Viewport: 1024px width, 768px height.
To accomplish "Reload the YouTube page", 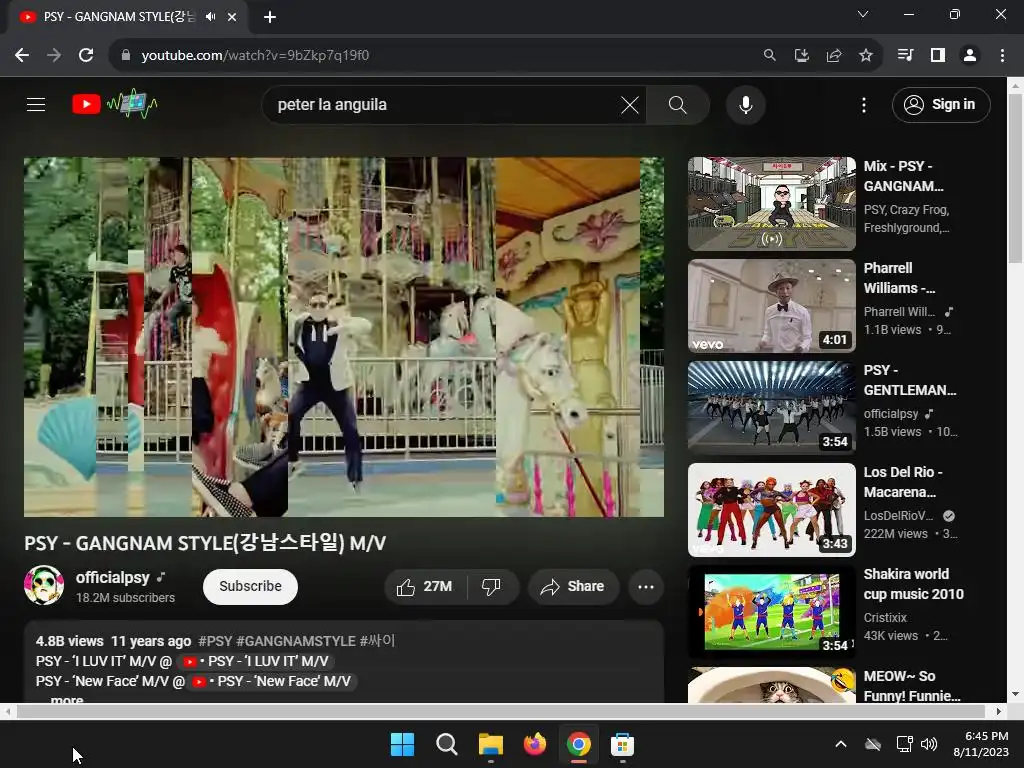I will (86, 56).
